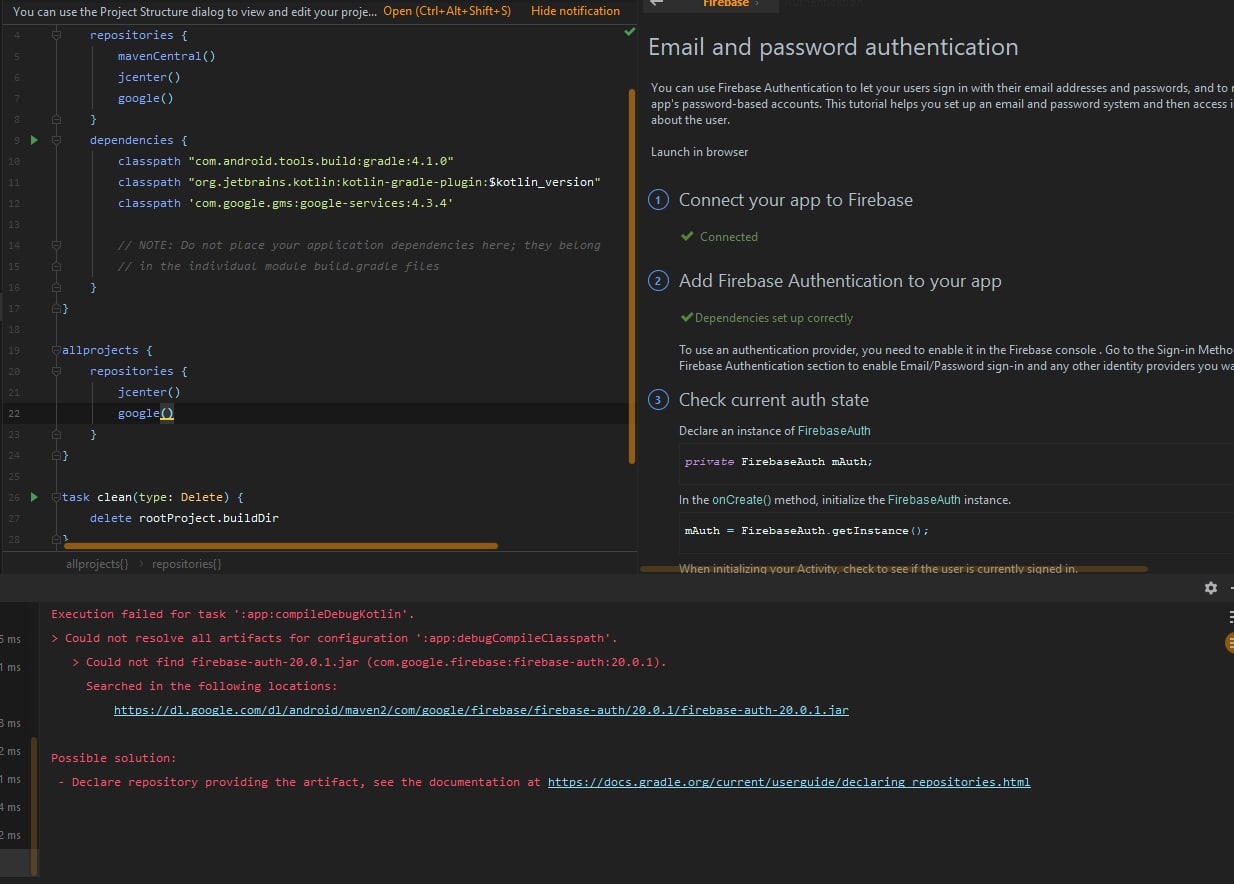Image resolution: width=1234 pixels, height=884 pixels.
Task: Select repositories{} breadcrumb
Action: [186, 564]
